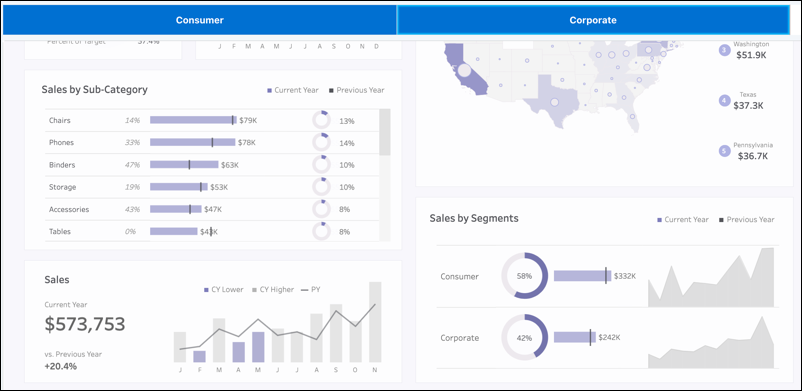Click the Accessories 8% donut icon

pos(321,209)
